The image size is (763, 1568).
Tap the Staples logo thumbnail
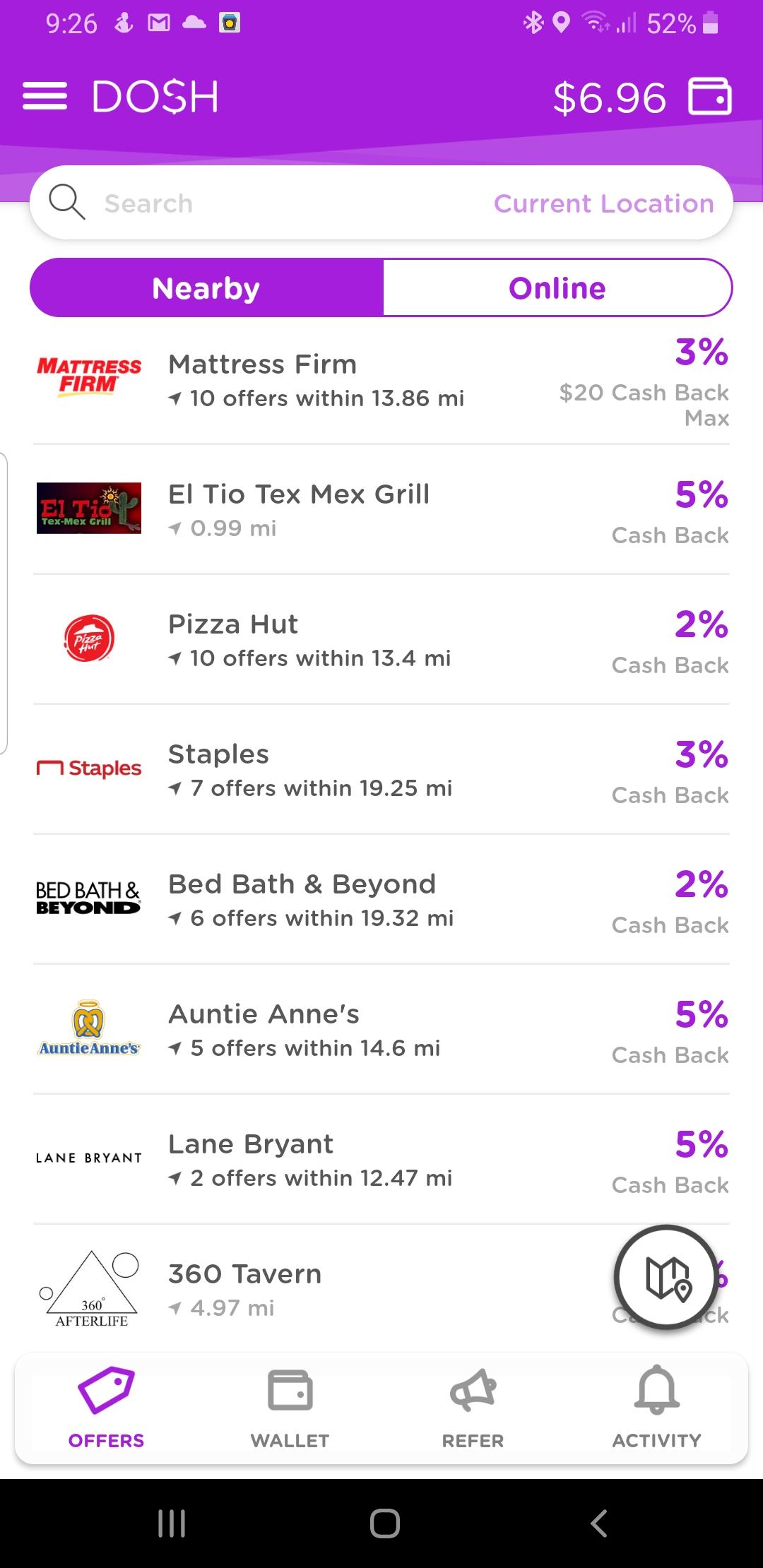[89, 768]
